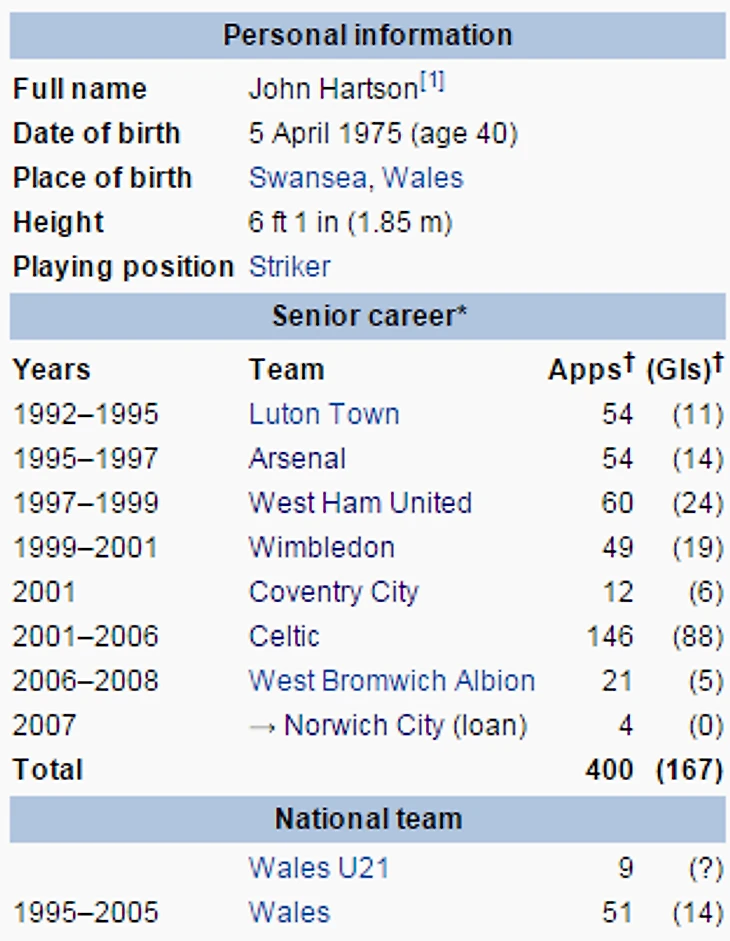Screen dimensions: 730x941
Task: Click the National team header
Action: (x=368, y=819)
